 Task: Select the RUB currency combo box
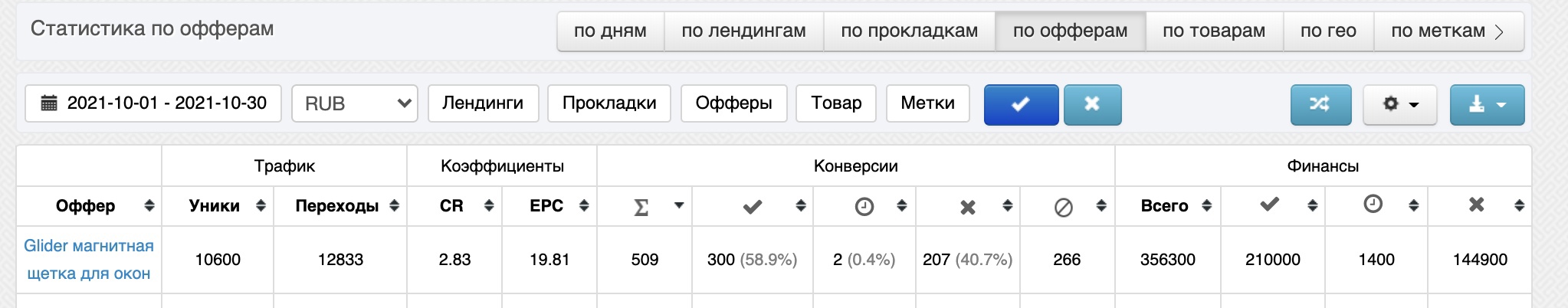355,103
